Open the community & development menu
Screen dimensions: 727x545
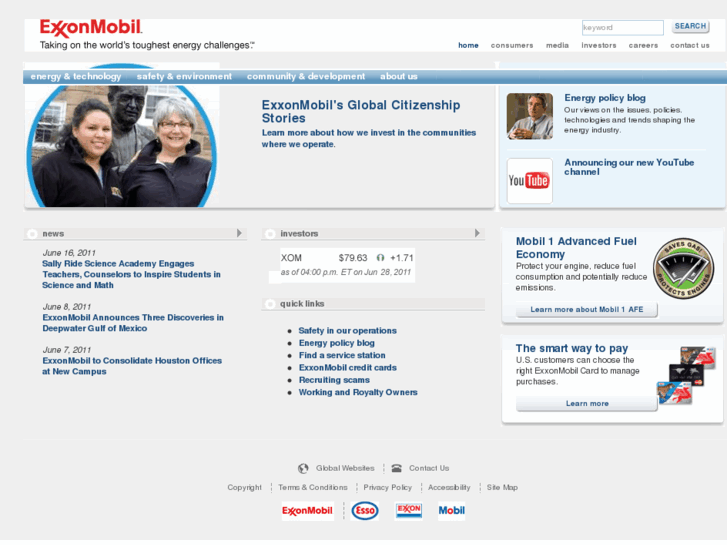(306, 77)
